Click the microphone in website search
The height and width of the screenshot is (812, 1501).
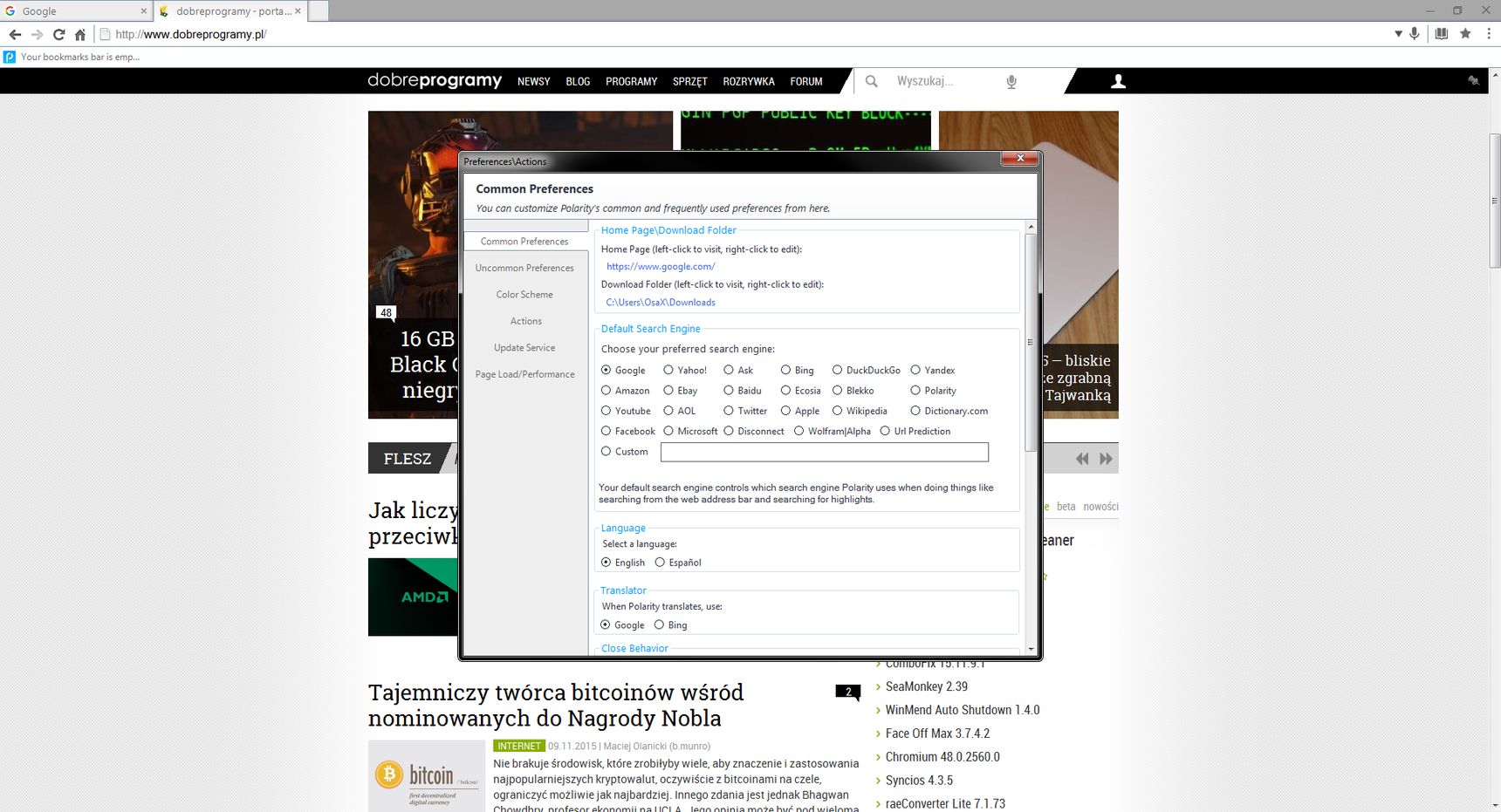click(x=1011, y=81)
